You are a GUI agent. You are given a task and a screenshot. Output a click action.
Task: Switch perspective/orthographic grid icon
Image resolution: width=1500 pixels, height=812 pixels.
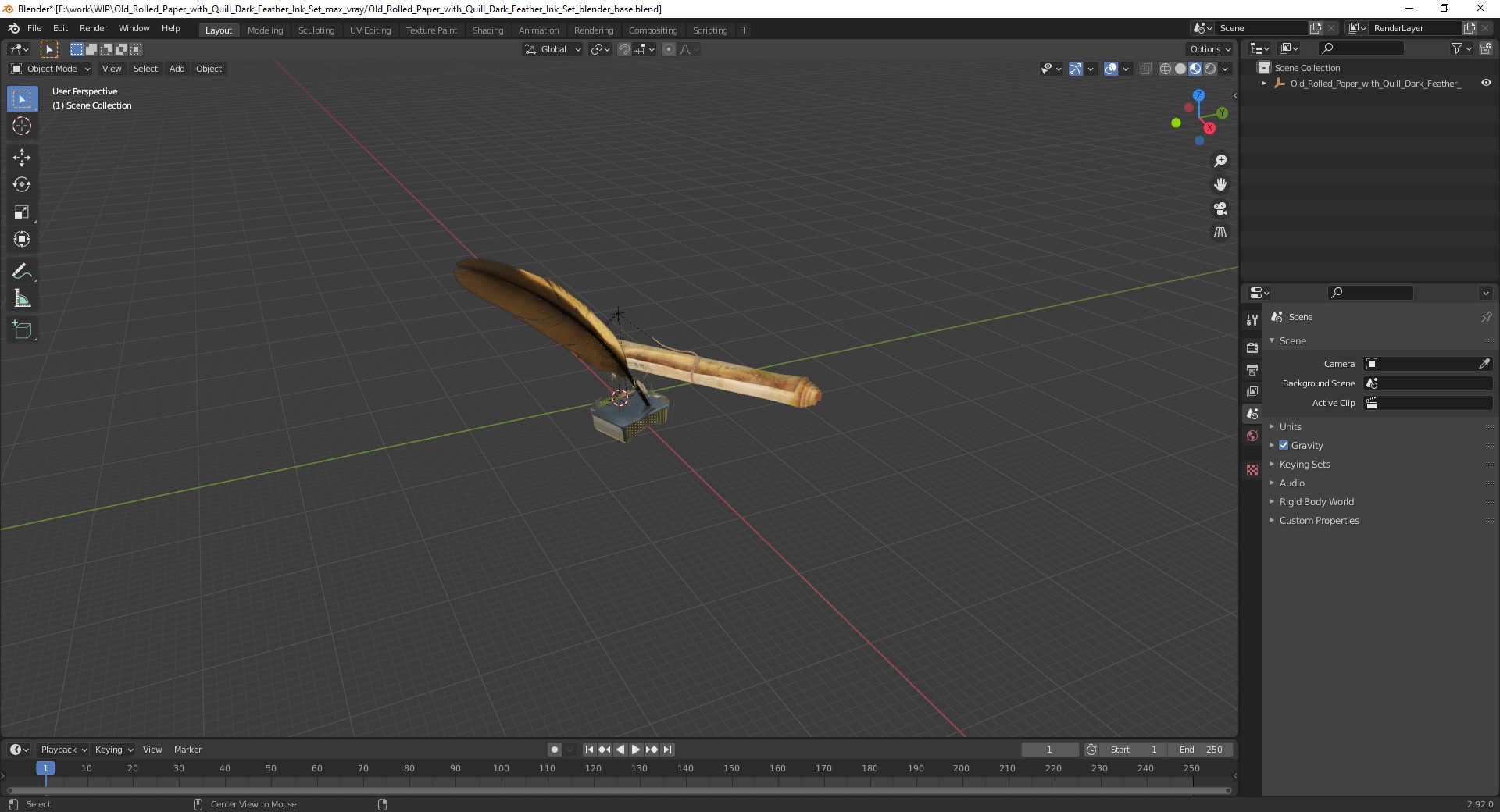[1220, 233]
